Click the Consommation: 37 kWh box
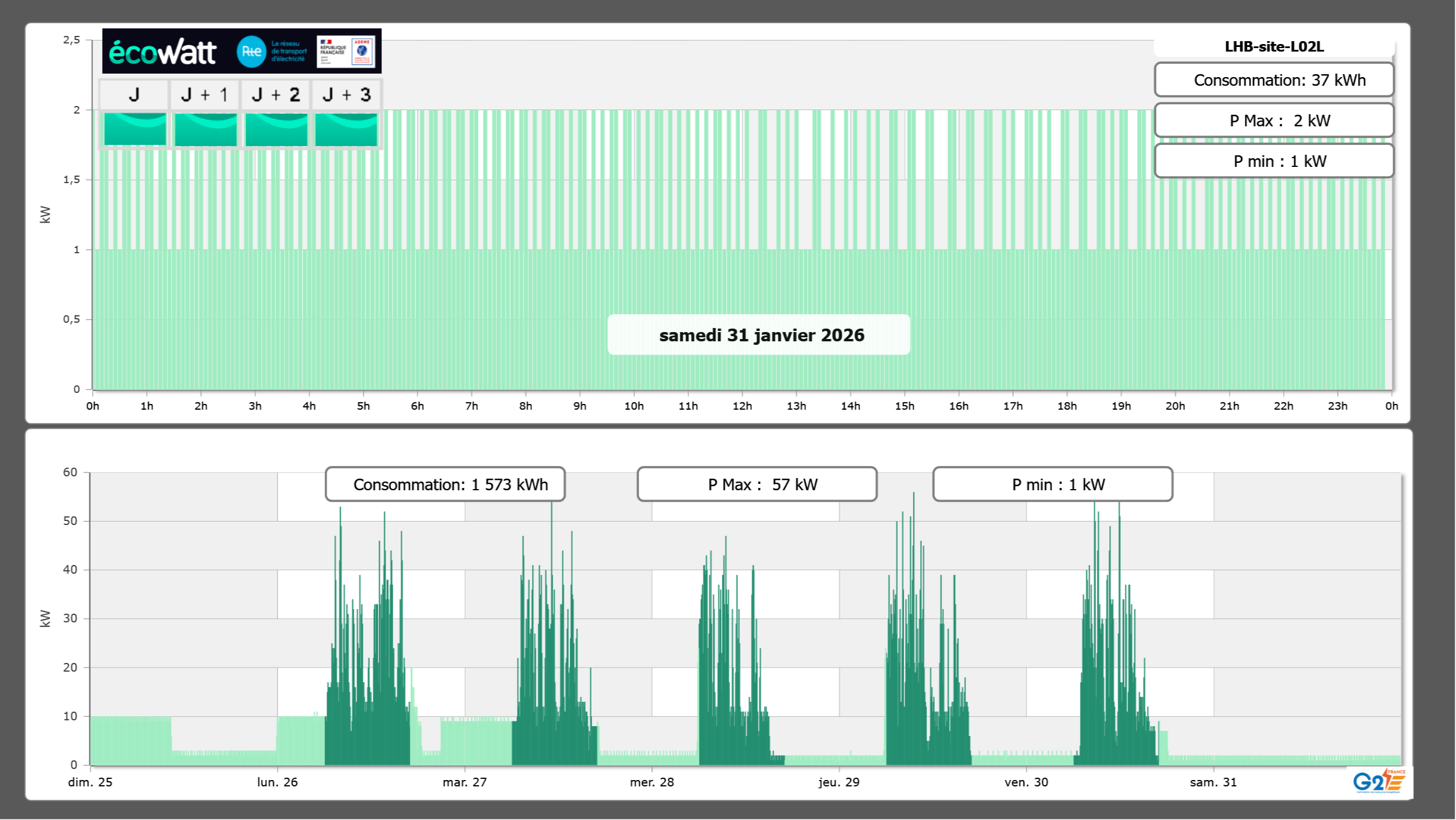Image resolution: width=1456 pixels, height=820 pixels. 1274,80
